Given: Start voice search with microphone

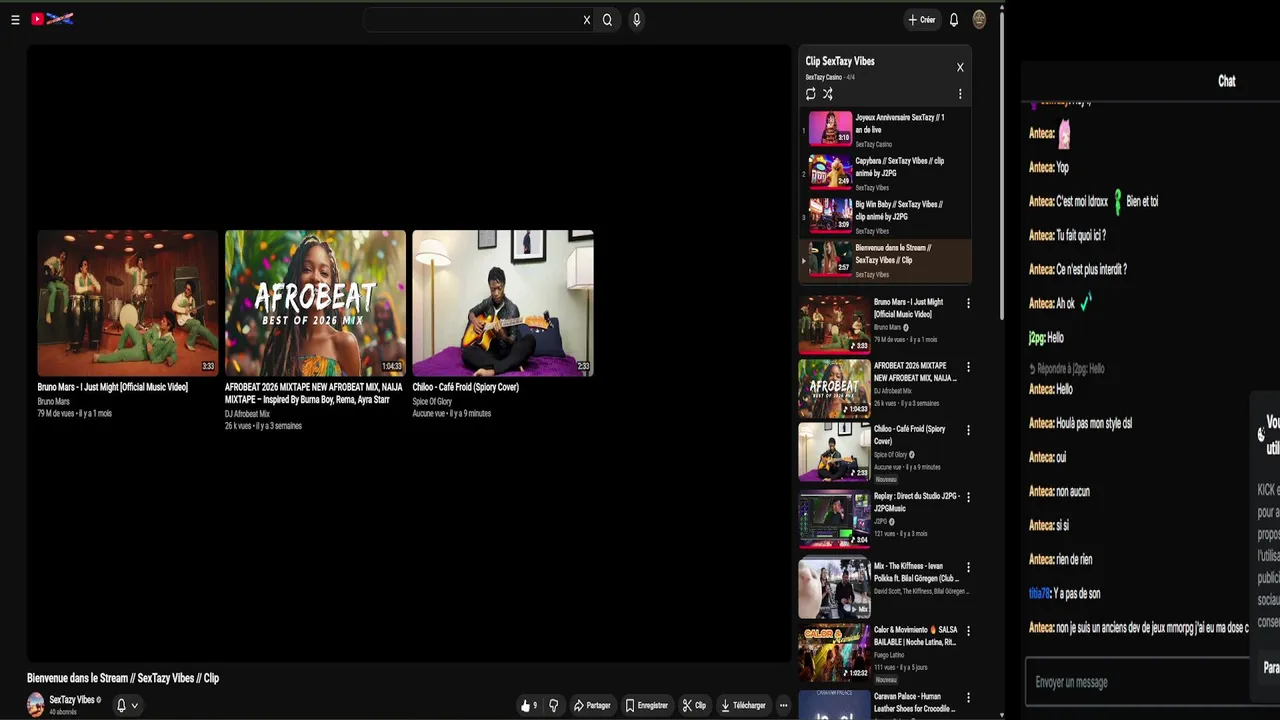Looking at the screenshot, I should pyautogui.click(x=636, y=20).
